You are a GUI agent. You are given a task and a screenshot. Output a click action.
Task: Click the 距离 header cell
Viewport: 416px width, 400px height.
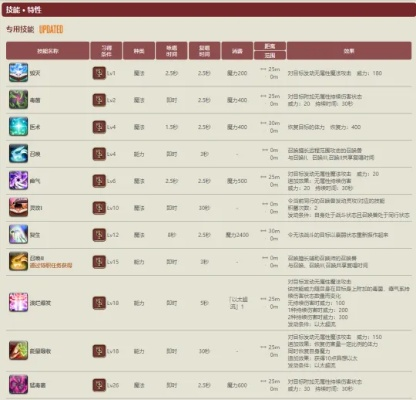click(x=270, y=46)
